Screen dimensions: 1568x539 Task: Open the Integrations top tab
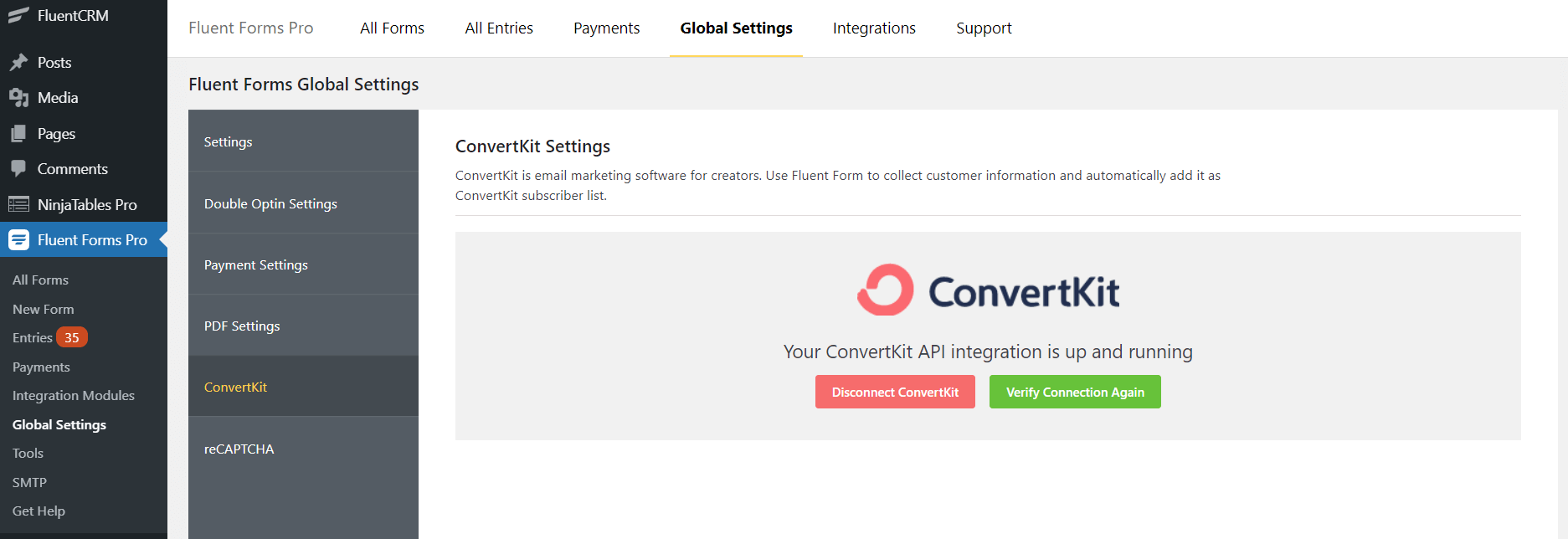tap(874, 28)
